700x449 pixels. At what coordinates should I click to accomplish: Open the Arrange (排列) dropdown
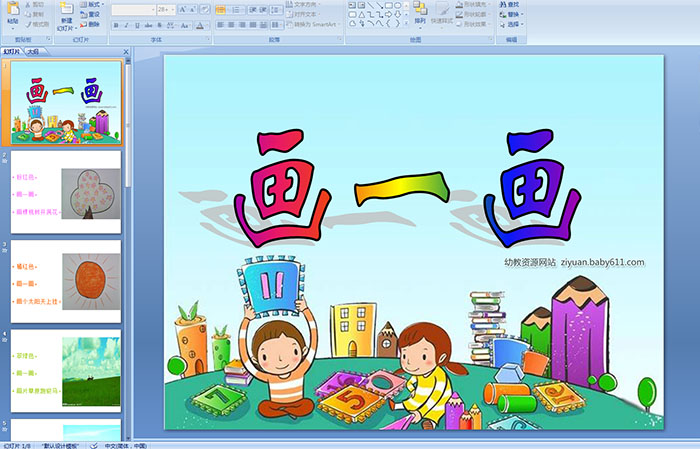tap(420, 13)
